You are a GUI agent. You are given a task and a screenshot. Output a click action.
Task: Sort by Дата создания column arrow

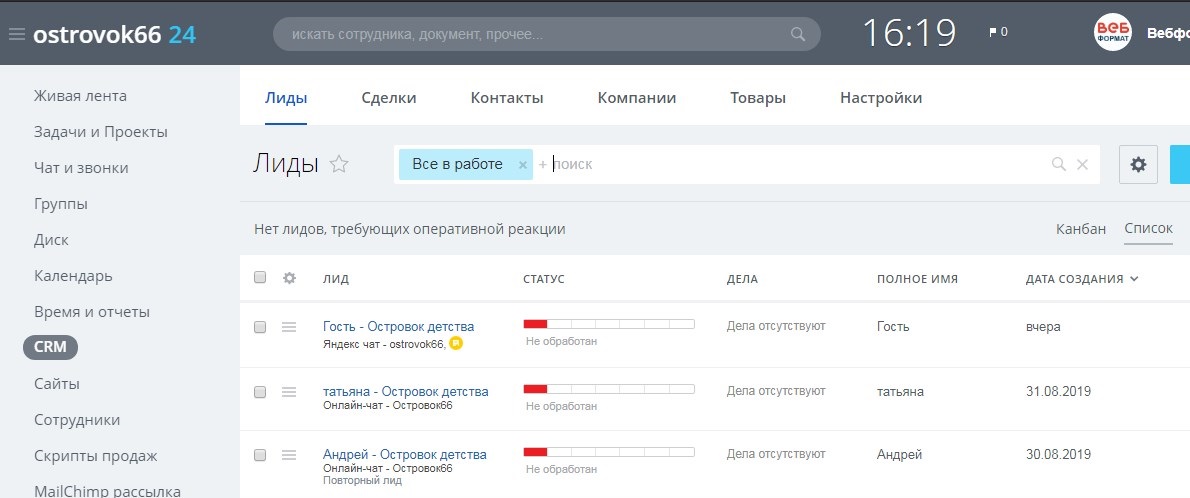pyautogui.click(x=1134, y=279)
